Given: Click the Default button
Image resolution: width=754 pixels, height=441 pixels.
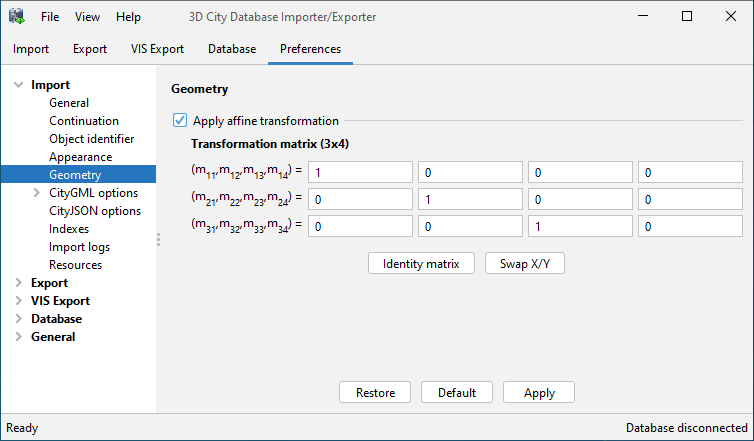Looking at the screenshot, I should (457, 392).
